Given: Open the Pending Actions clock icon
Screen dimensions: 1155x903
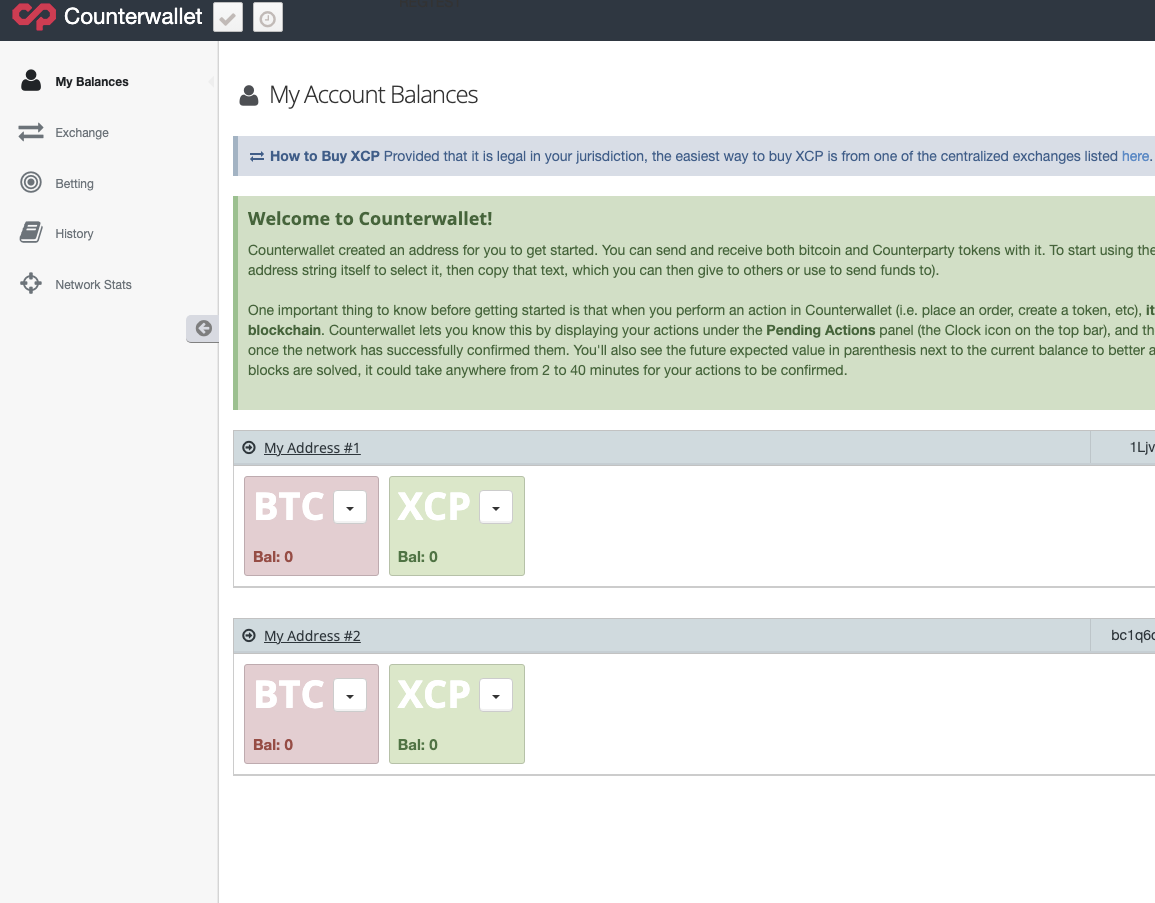Looking at the screenshot, I should (x=267, y=18).
